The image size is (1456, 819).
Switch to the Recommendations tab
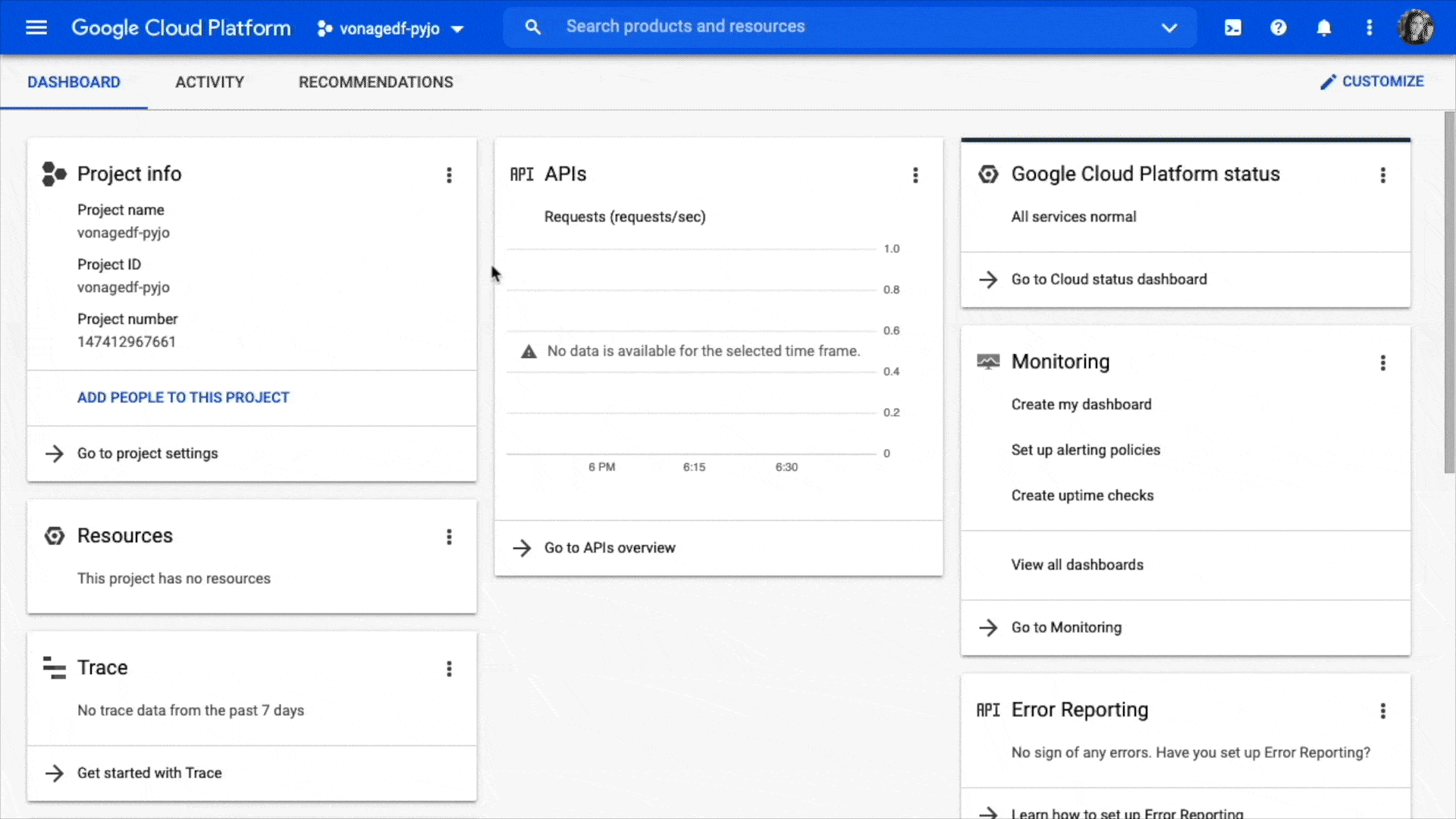(375, 82)
